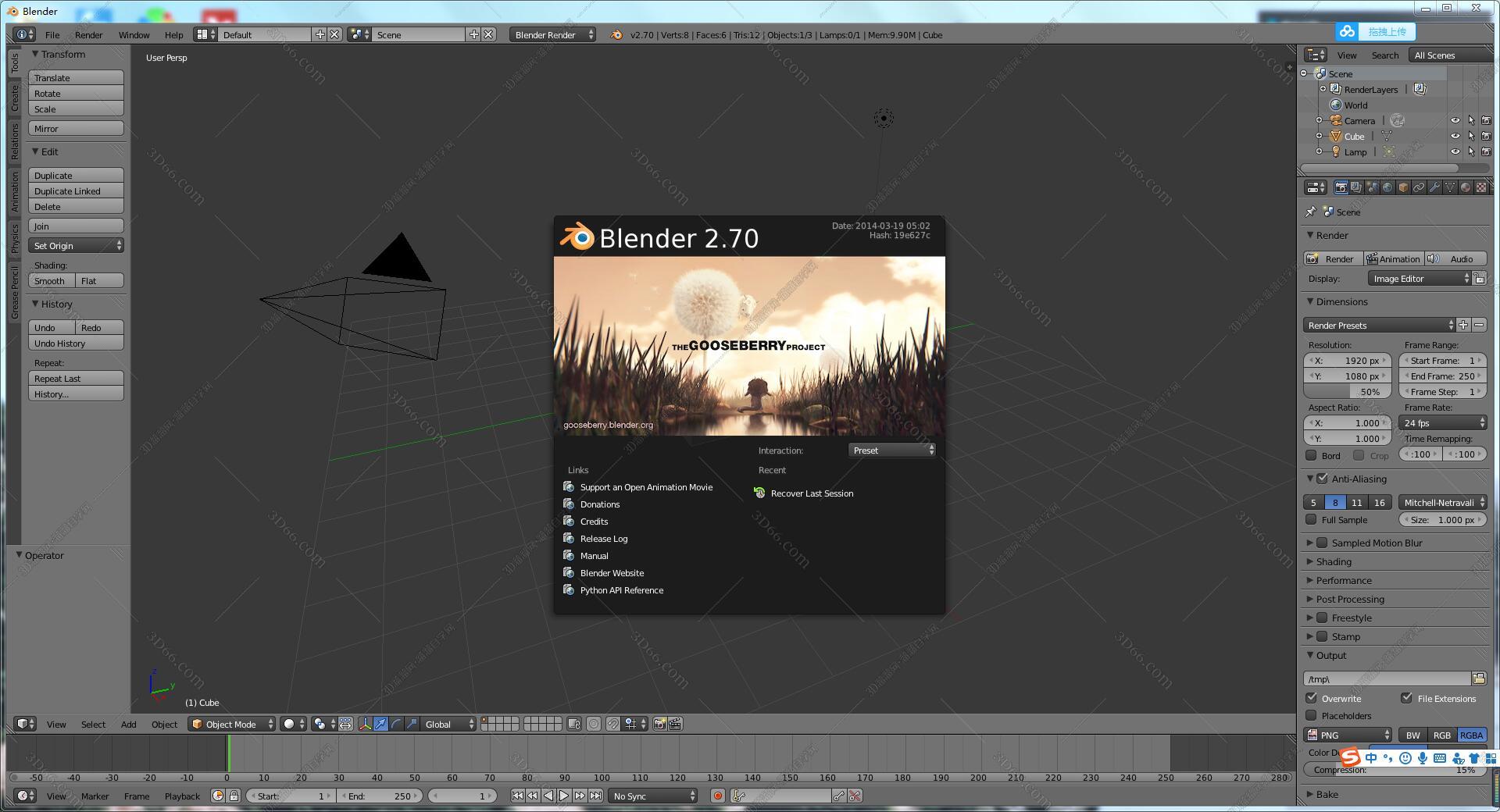Image resolution: width=1500 pixels, height=812 pixels.
Task: Open the Render menu in the top bar
Action: click(89, 35)
